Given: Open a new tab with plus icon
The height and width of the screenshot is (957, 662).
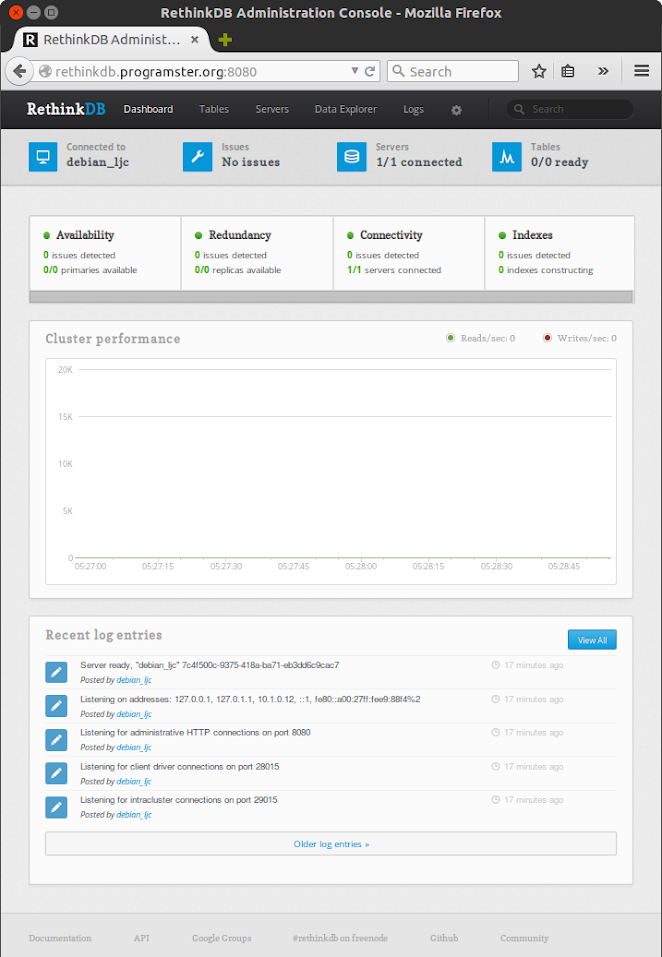Looking at the screenshot, I should pyautogui.click(x=225, y=40).
